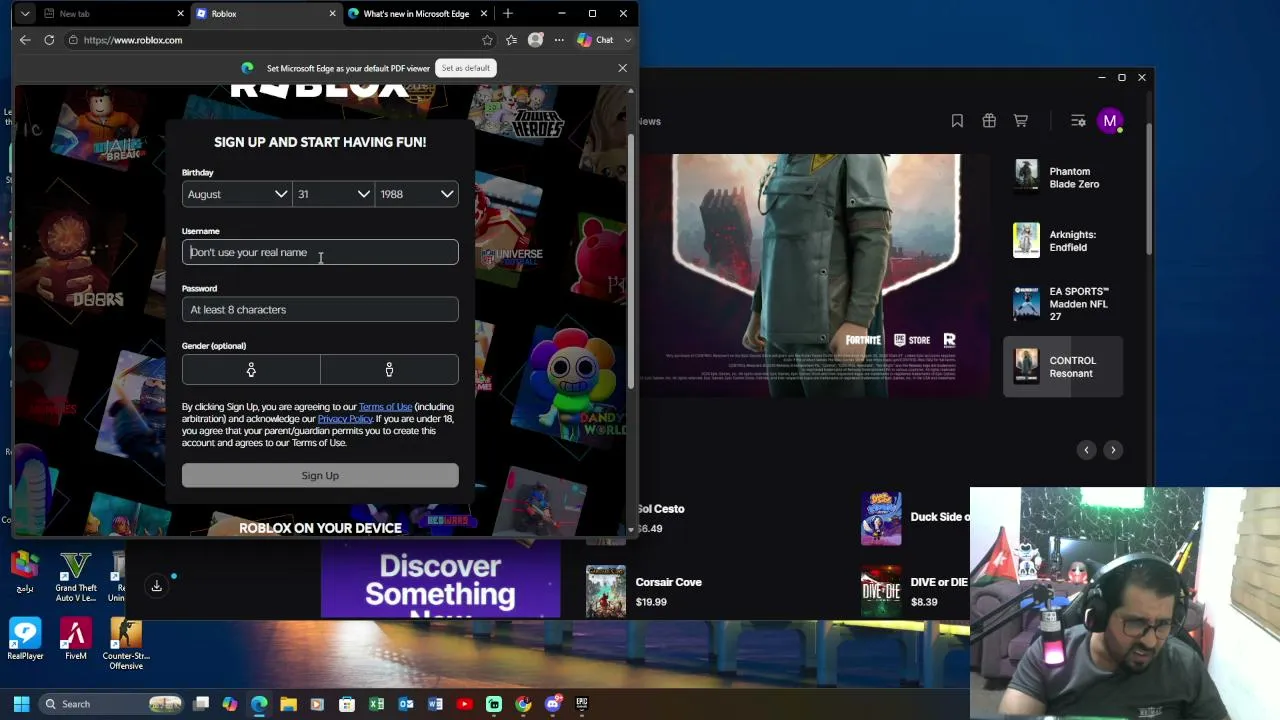Select Grand Theft Auto V desktop shortcut

click(76, 577)
